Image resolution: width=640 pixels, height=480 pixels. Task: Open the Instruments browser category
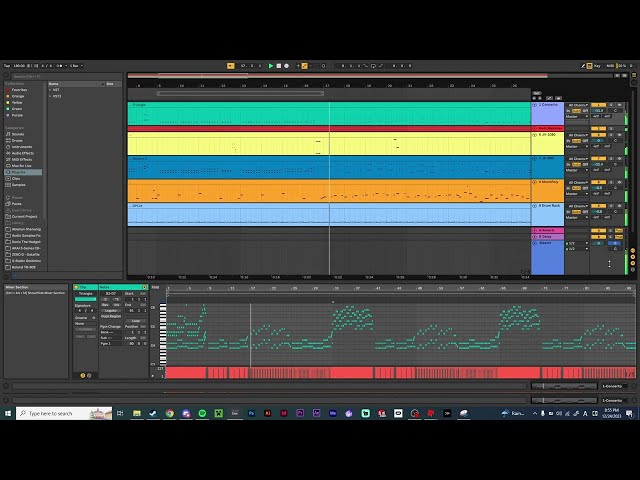pos(22,147)
